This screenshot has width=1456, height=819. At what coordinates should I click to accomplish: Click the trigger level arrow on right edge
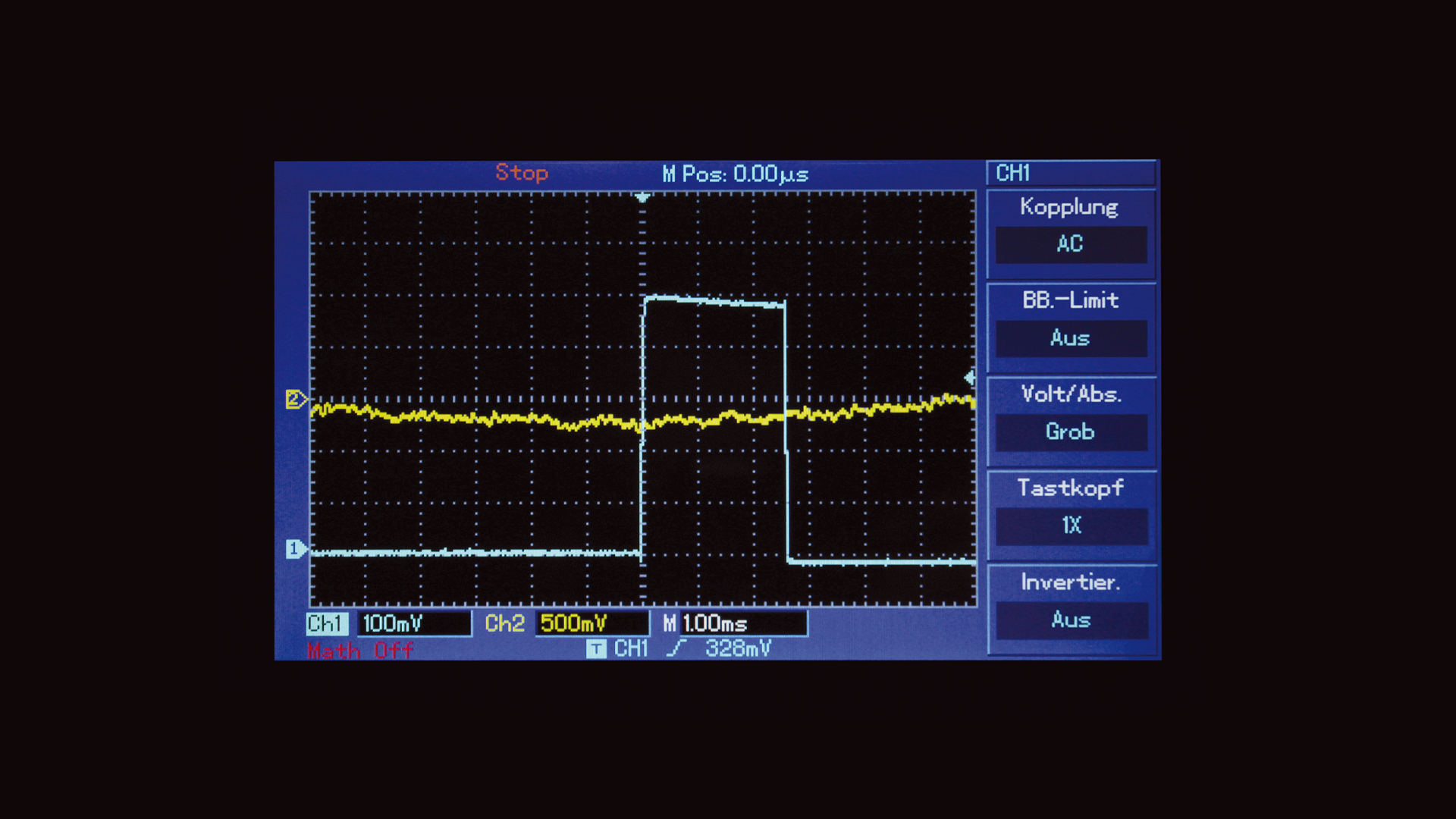coord(970,377)
